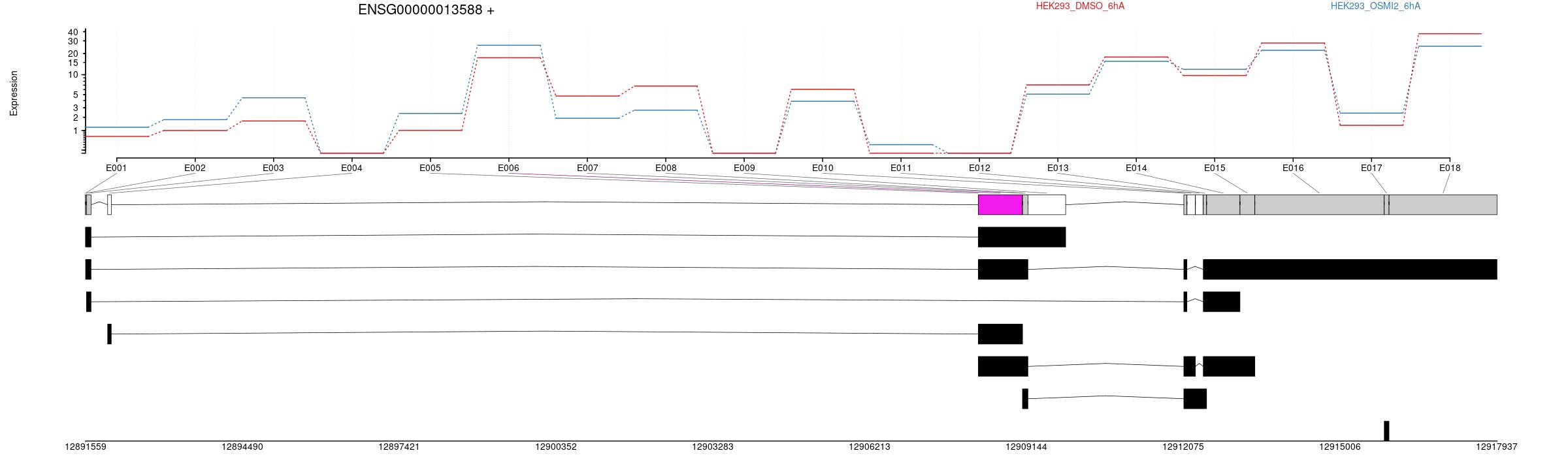Click exon label E008
Image resolution: width=1568 pixels, height=457 pixels.
[666, 168]
